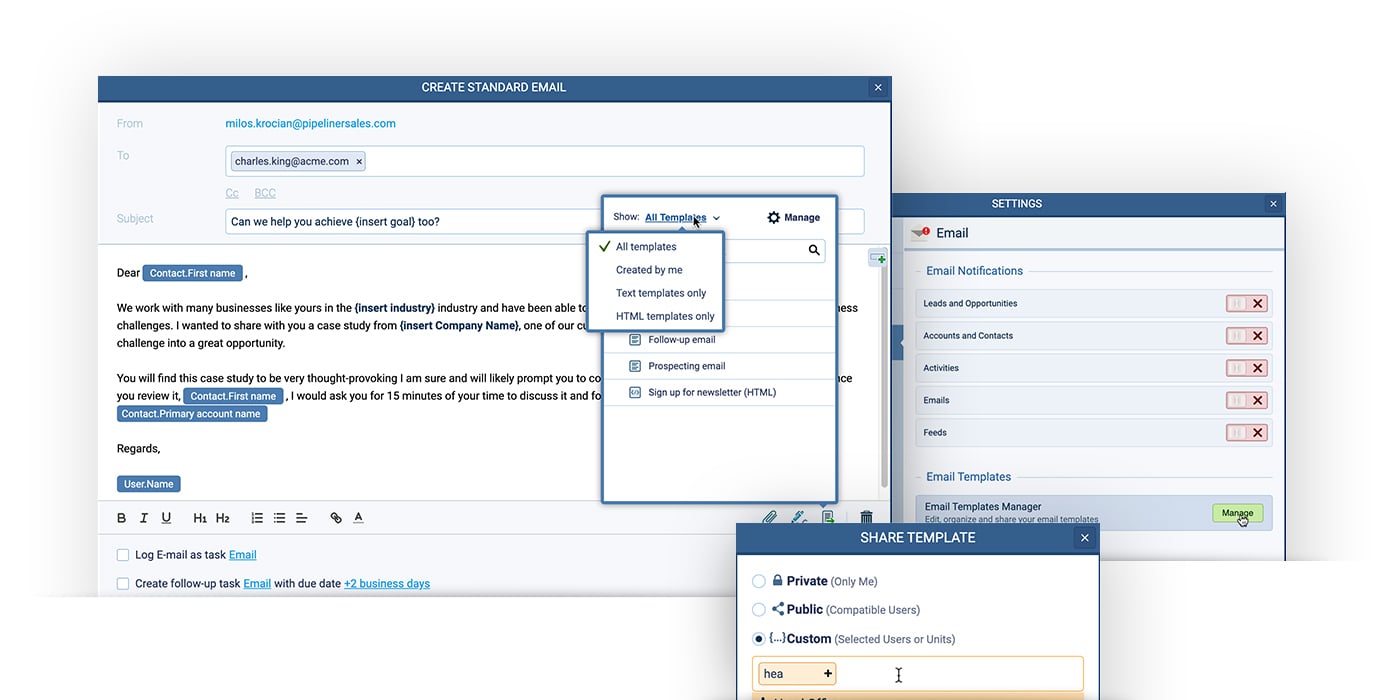Select the H1 heading style

tap(199, 517)
